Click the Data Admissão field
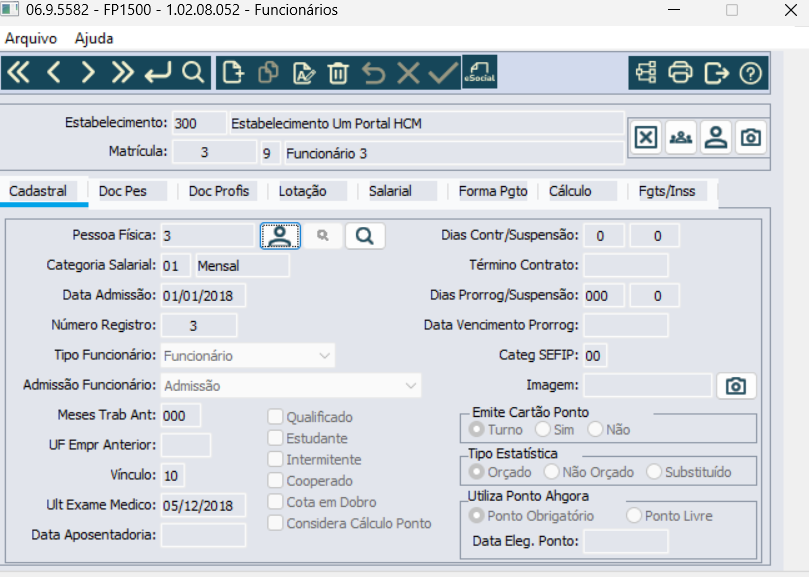 (203, 296)
